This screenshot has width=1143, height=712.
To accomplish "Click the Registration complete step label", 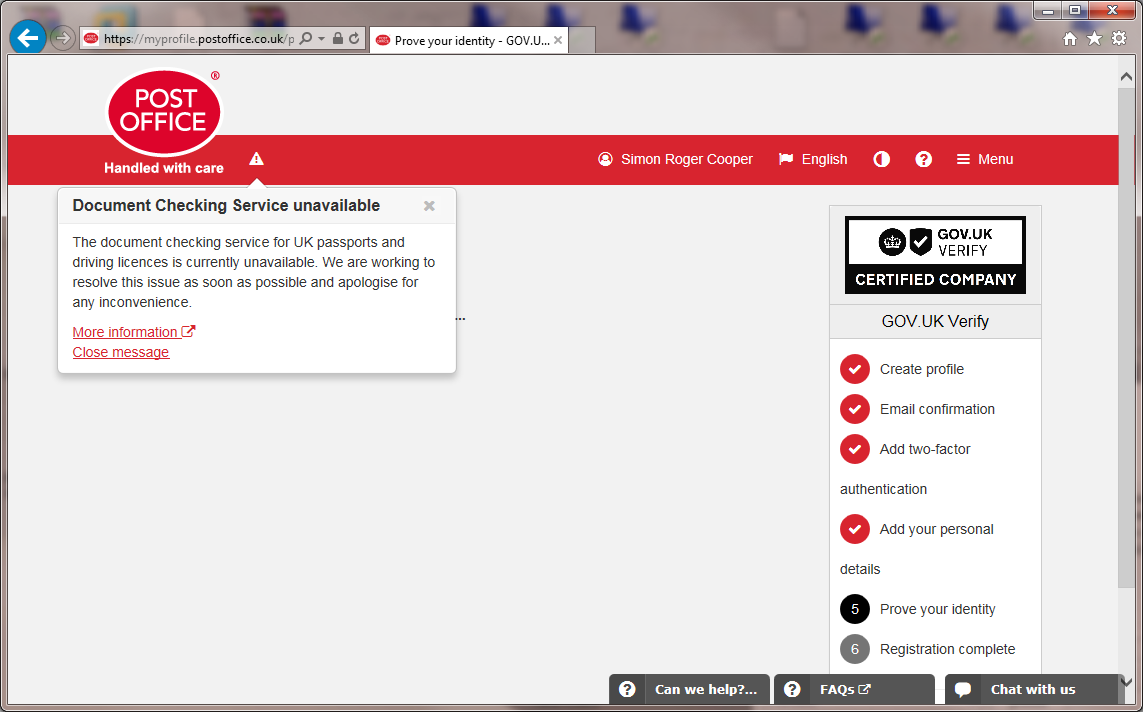I will point(947,649).
